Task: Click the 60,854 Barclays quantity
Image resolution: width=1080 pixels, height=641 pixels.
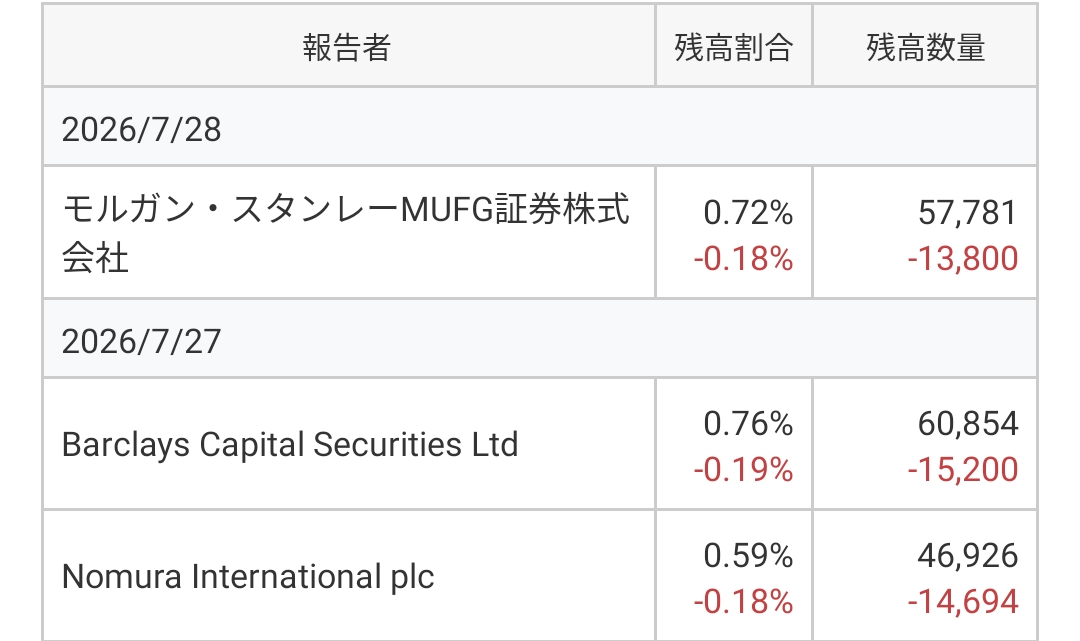Action: tap(968, 423)
